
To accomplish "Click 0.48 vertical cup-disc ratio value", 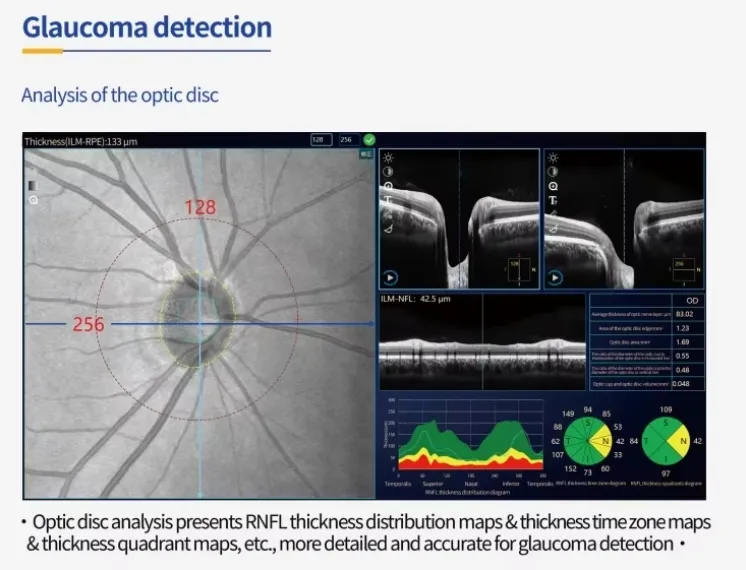I will (x=682, y=370).
